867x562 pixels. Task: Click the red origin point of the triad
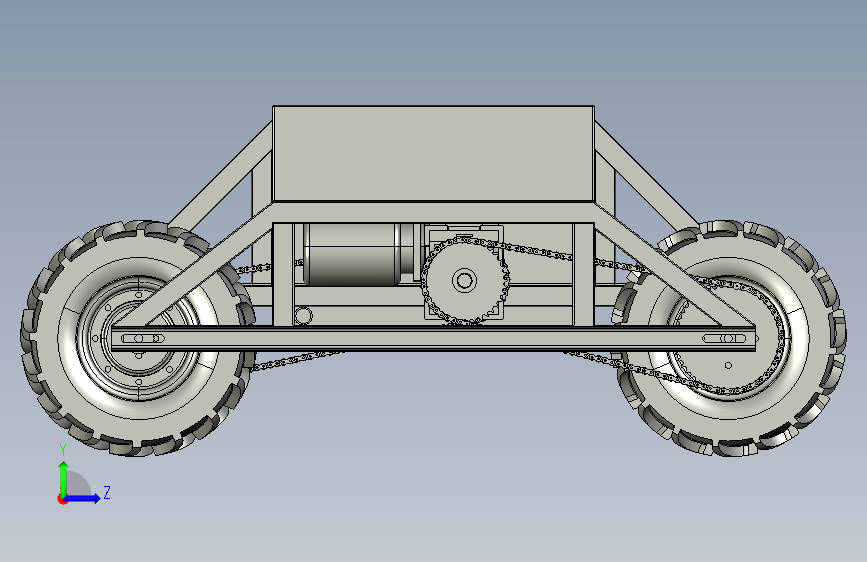(x=62, y=499)
